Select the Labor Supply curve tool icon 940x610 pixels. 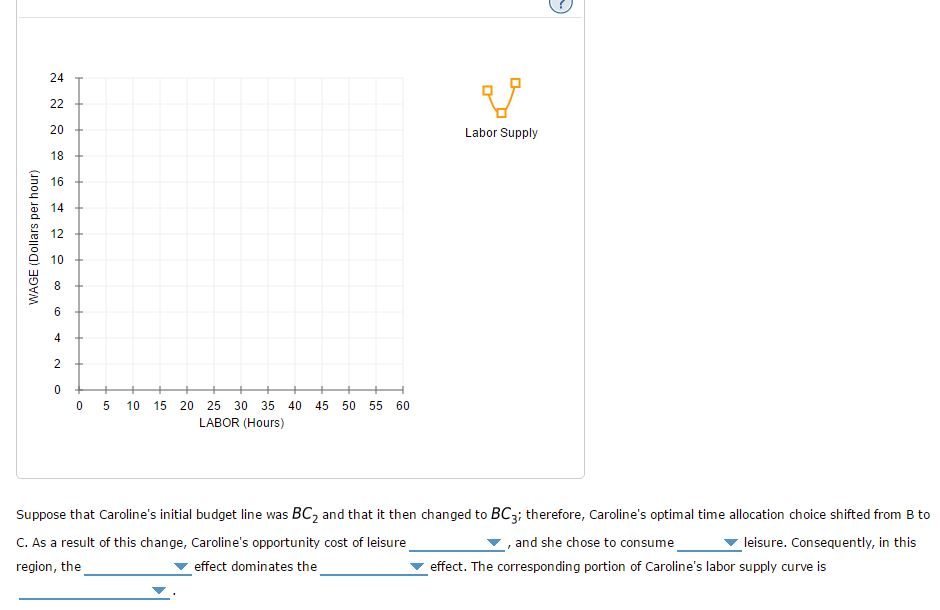pyautogui.click(x=501, y=97)
